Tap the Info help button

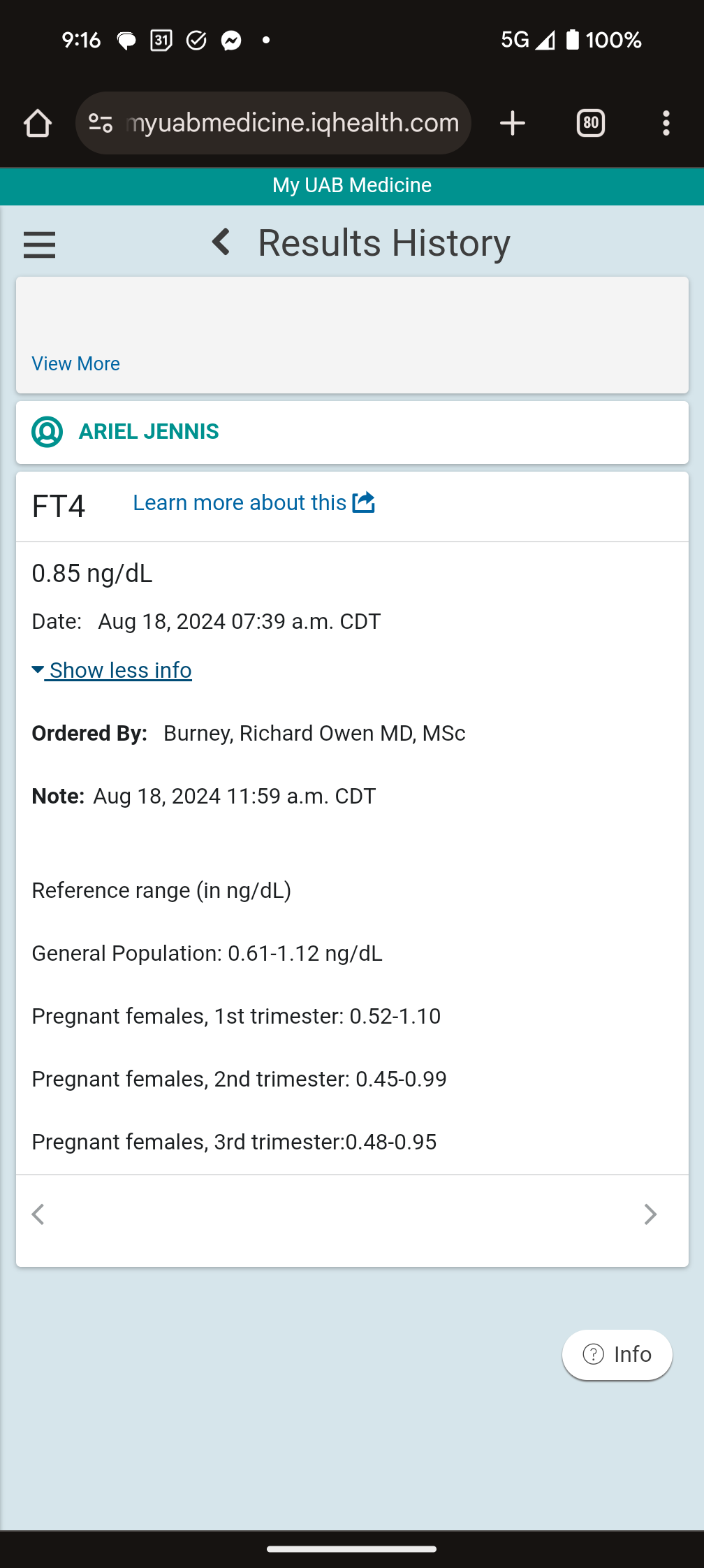click(x=617, y=1355)
